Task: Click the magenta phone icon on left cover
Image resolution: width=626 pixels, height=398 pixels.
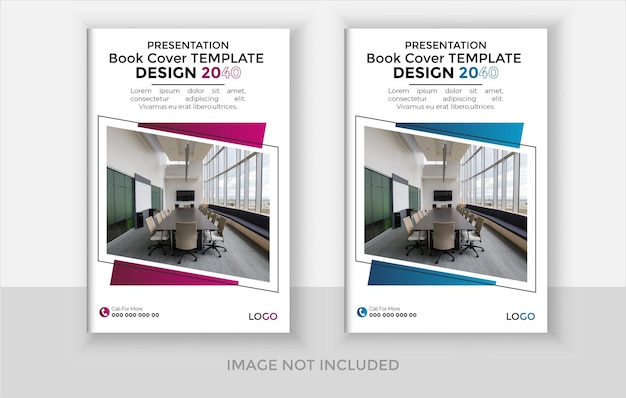Action: pyautogui.click(x=105, y=312)
